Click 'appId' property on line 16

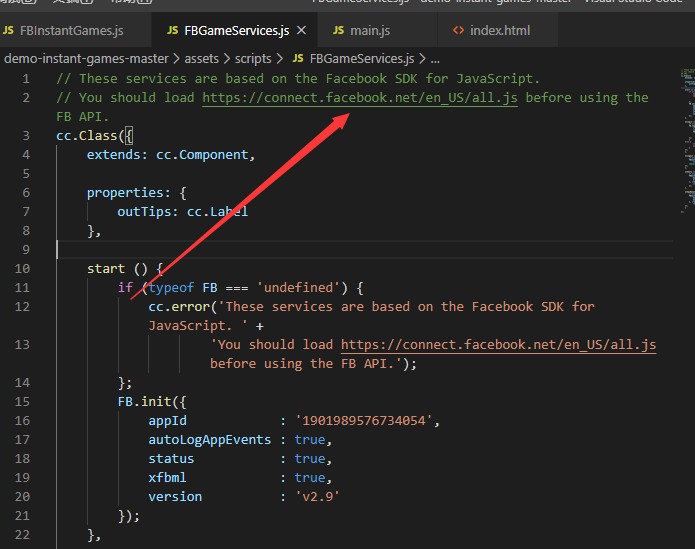coord(168,421)
